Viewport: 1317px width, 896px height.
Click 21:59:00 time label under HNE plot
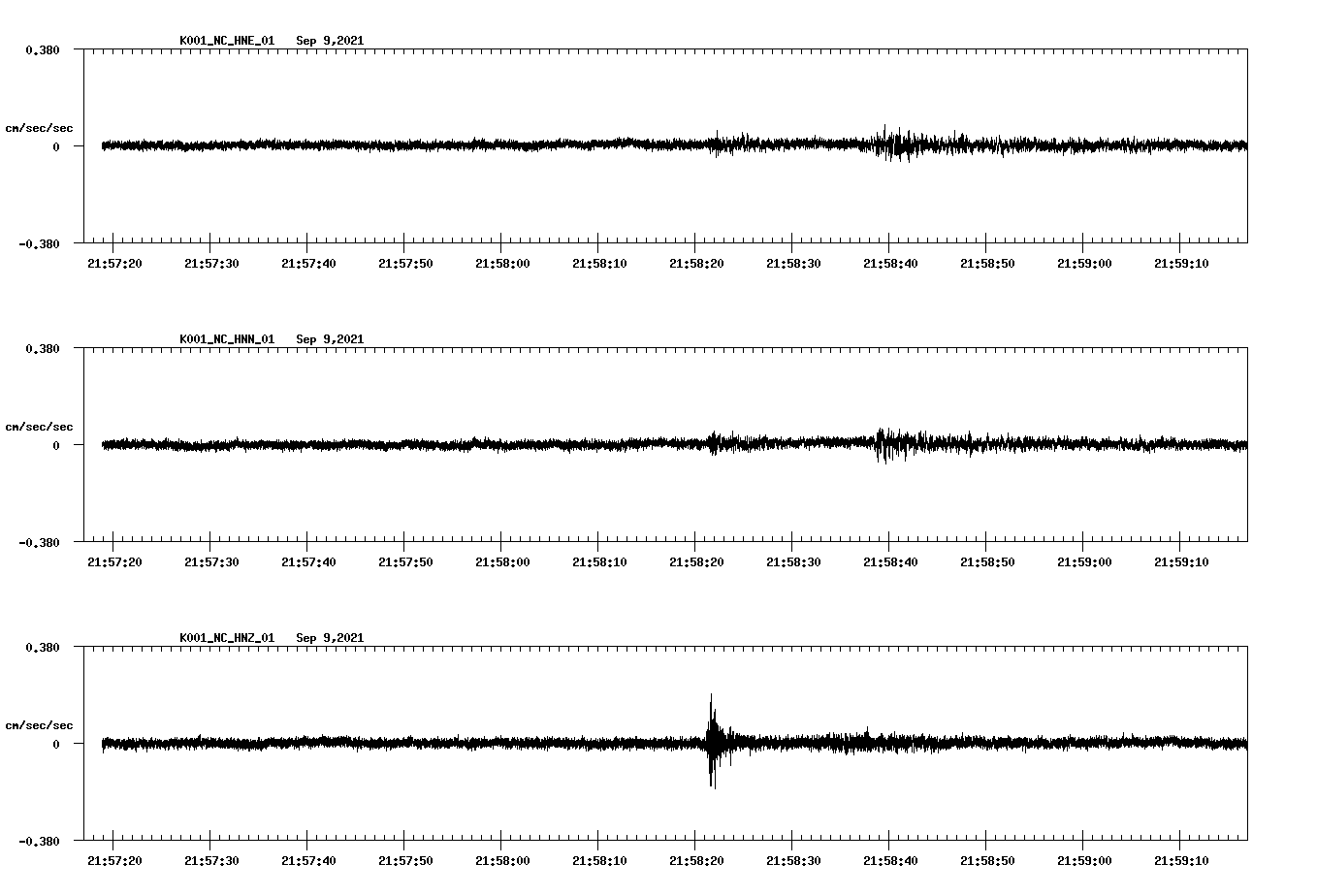point(1084,264)
